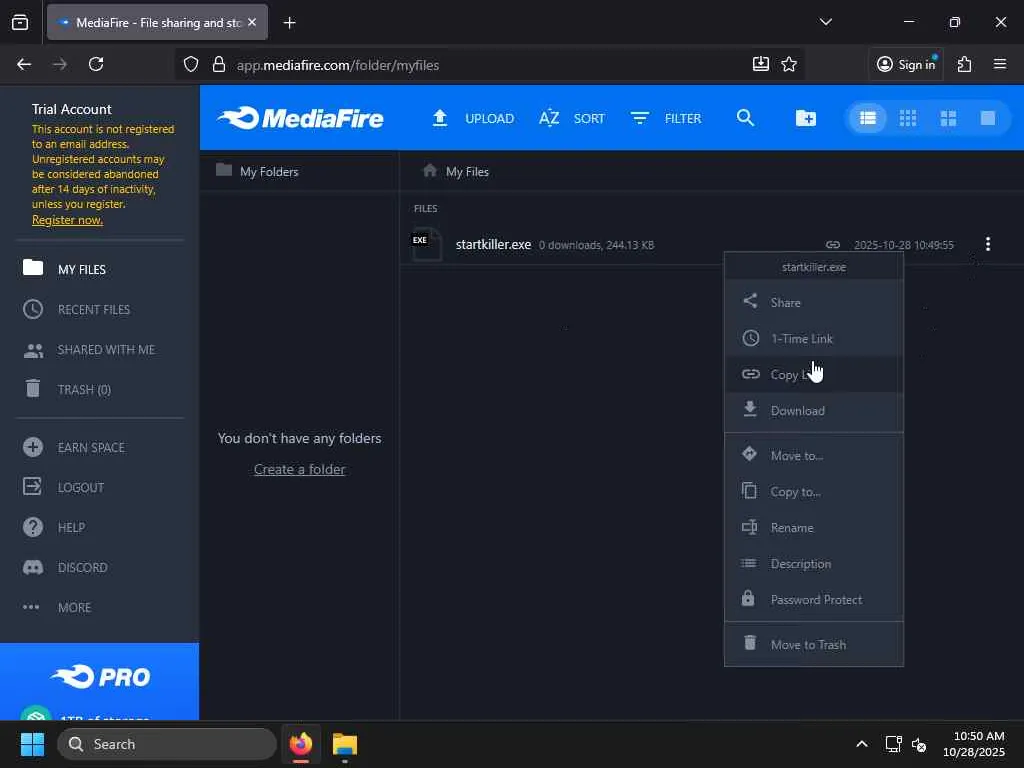Click the My Folders header
Viewport: 1024px width, 768px height.
pyautogui.click(x=257, y=171)
